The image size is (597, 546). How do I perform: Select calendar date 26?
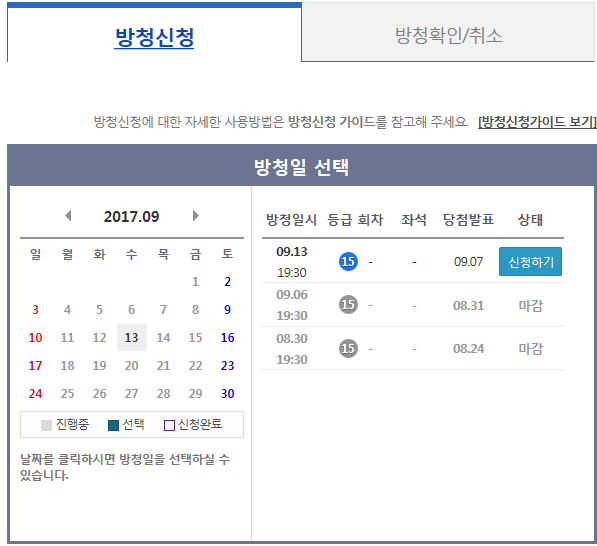pyautogui.click(x=99, y=393)
